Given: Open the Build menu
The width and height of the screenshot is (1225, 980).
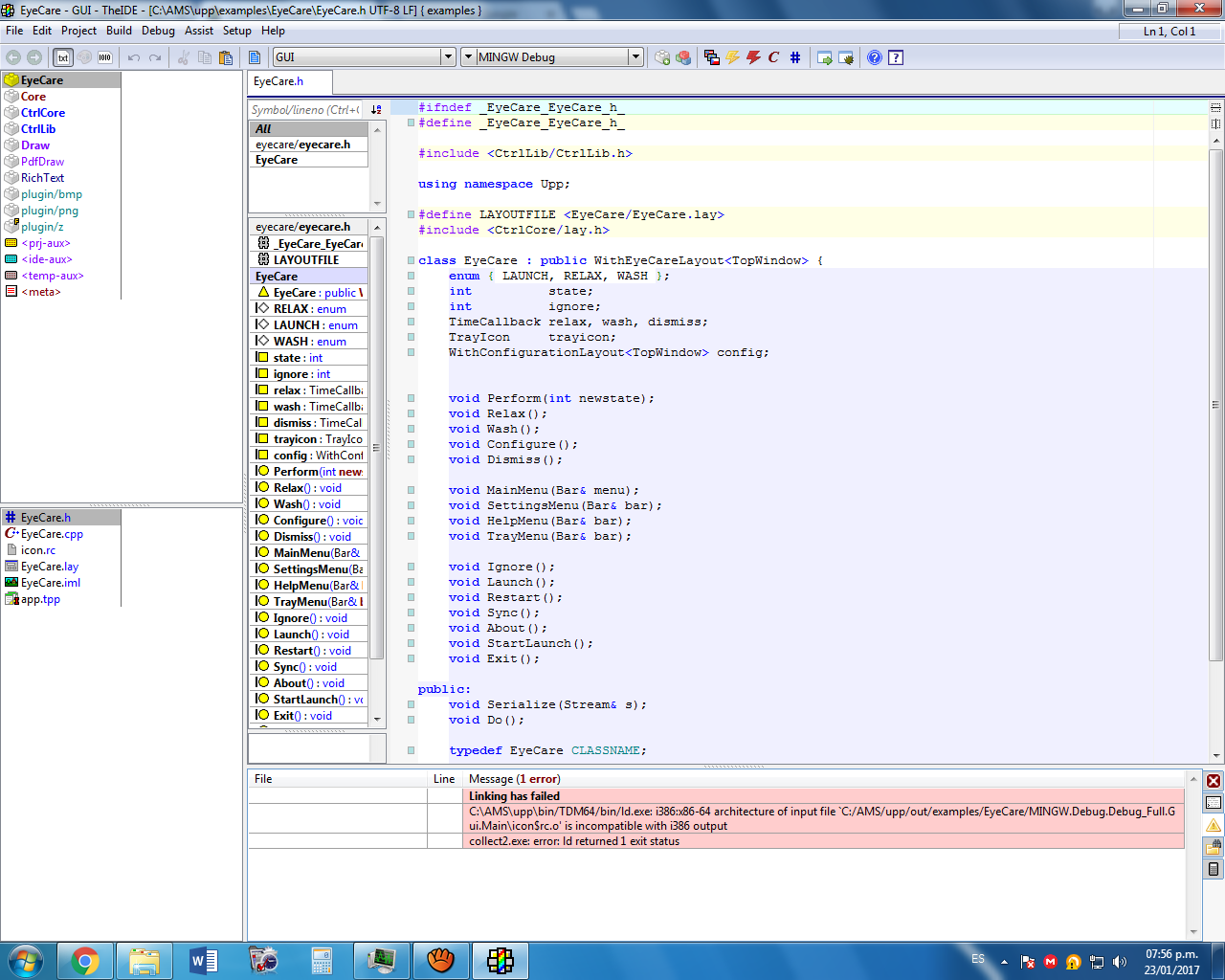Looking at the screenshot, I should (119, 31).
